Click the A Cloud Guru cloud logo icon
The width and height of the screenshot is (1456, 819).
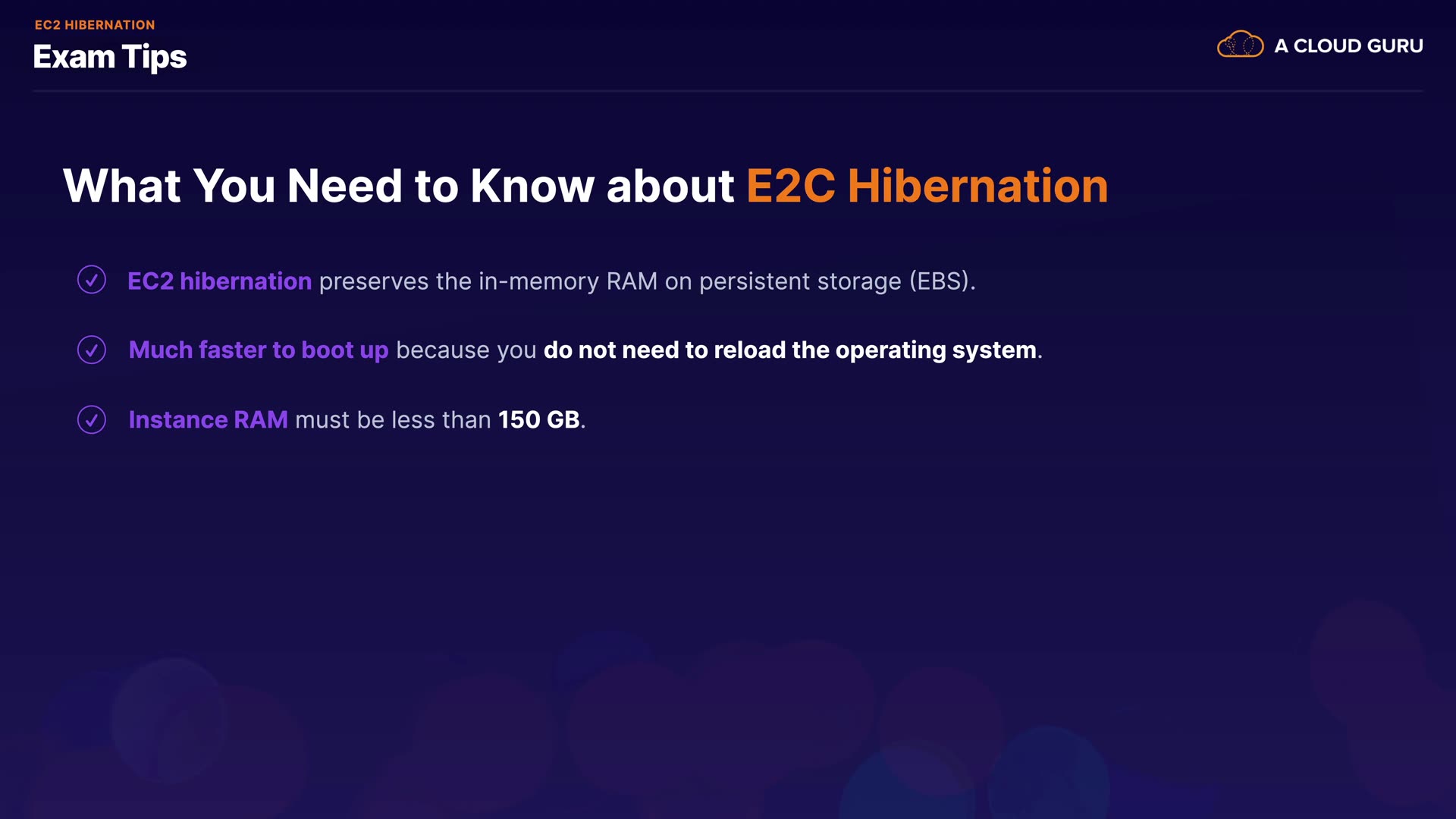tap(1240, 45)
